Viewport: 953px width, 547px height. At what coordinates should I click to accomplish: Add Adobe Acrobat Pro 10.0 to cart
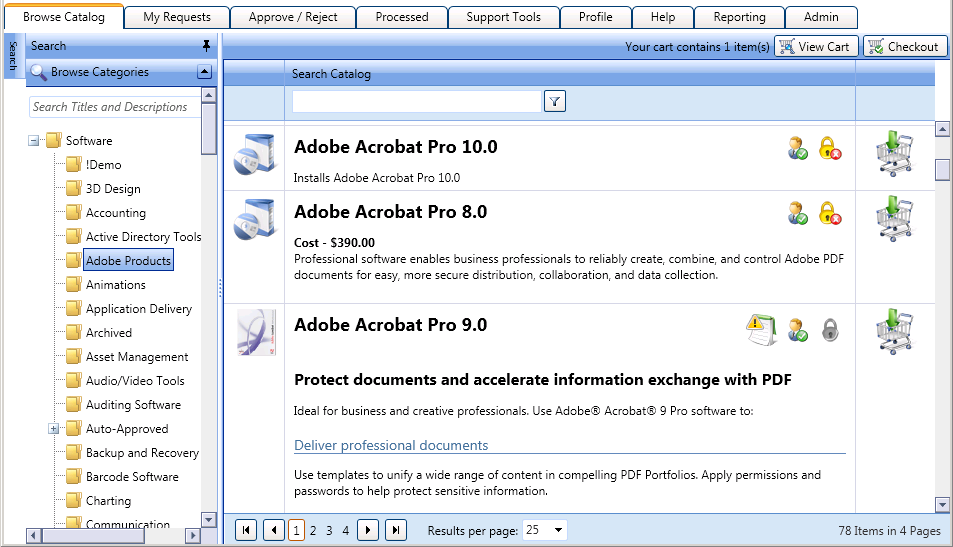895,153
